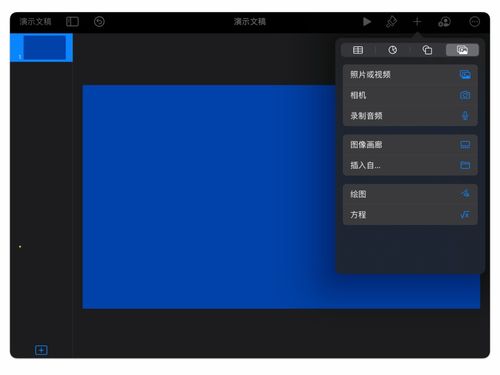Add a new slide
Viewport: 500px width, 375px height.
pos(41,350)
